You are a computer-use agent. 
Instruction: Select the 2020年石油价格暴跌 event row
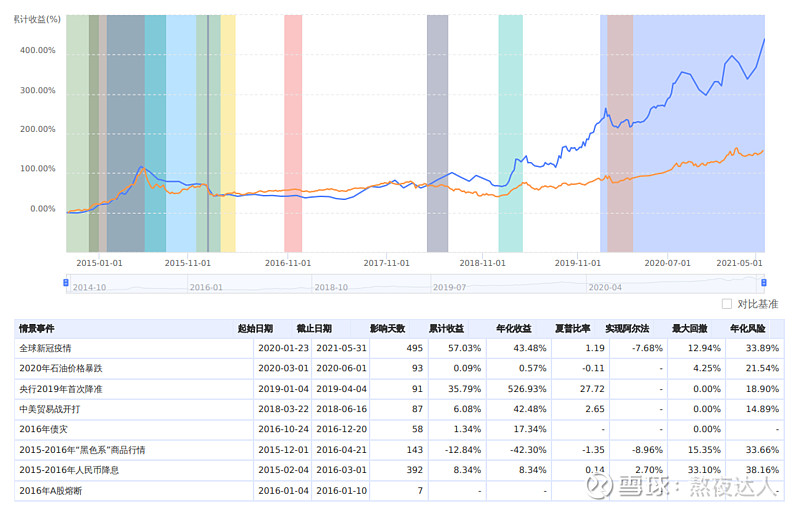click(x=399, y=368)
